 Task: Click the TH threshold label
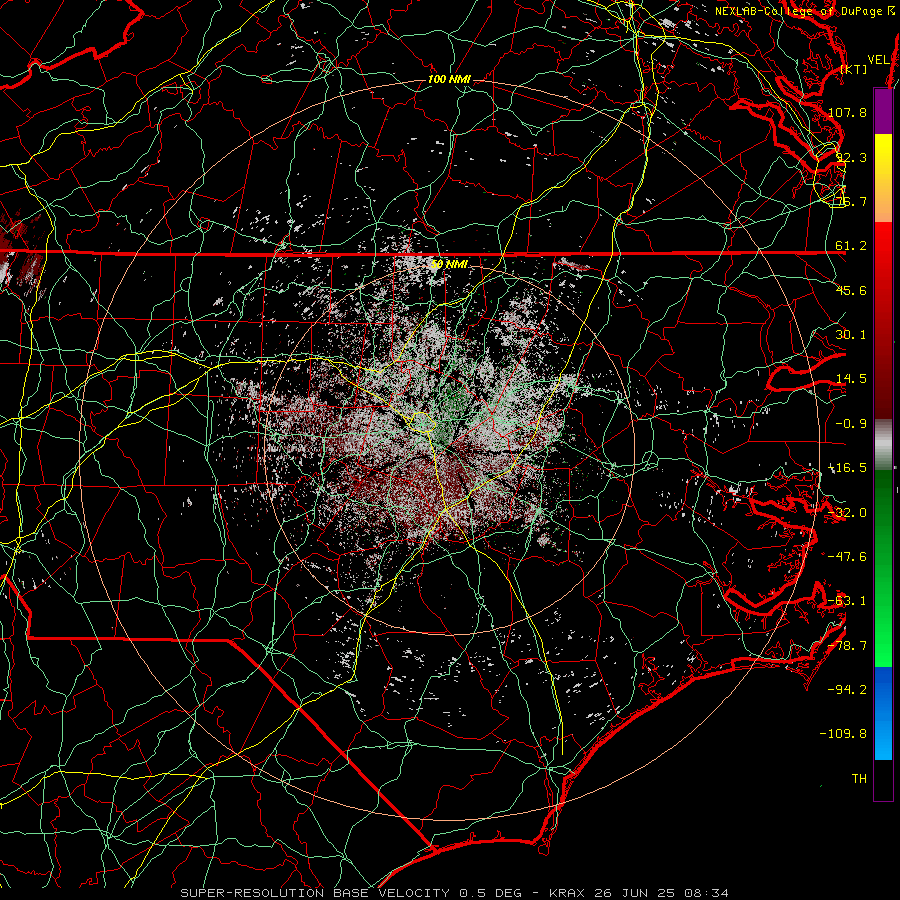pyautogui.click(x=859, y=779)
